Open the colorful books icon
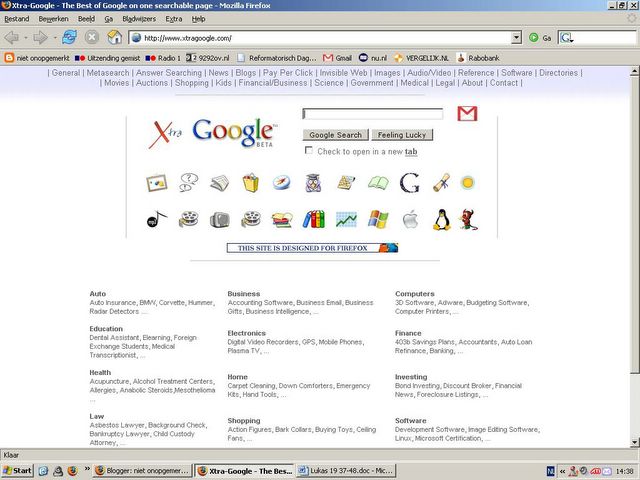This screenshot has width=640, height=480. point(313,219)
